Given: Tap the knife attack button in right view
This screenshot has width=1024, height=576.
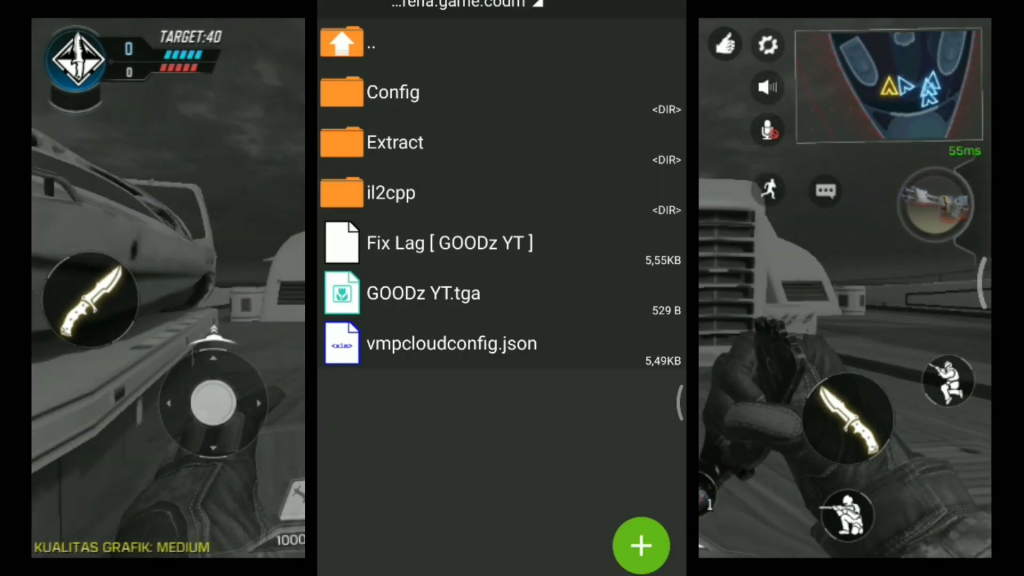Looking at the screenshot, I should (x=848, y=419).
